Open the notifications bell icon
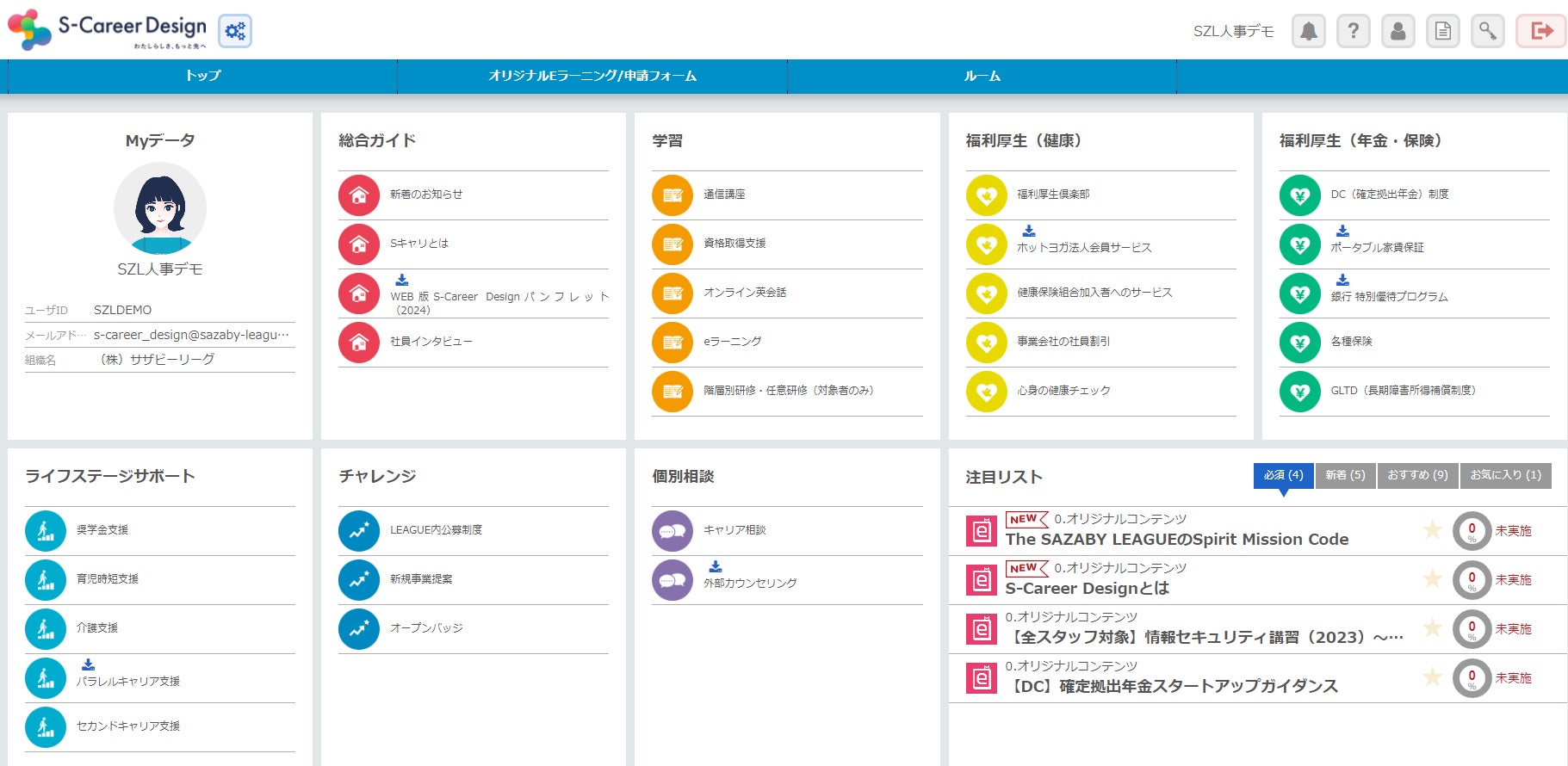Viewport: 1568px width, 766px height. point(1308,31)
